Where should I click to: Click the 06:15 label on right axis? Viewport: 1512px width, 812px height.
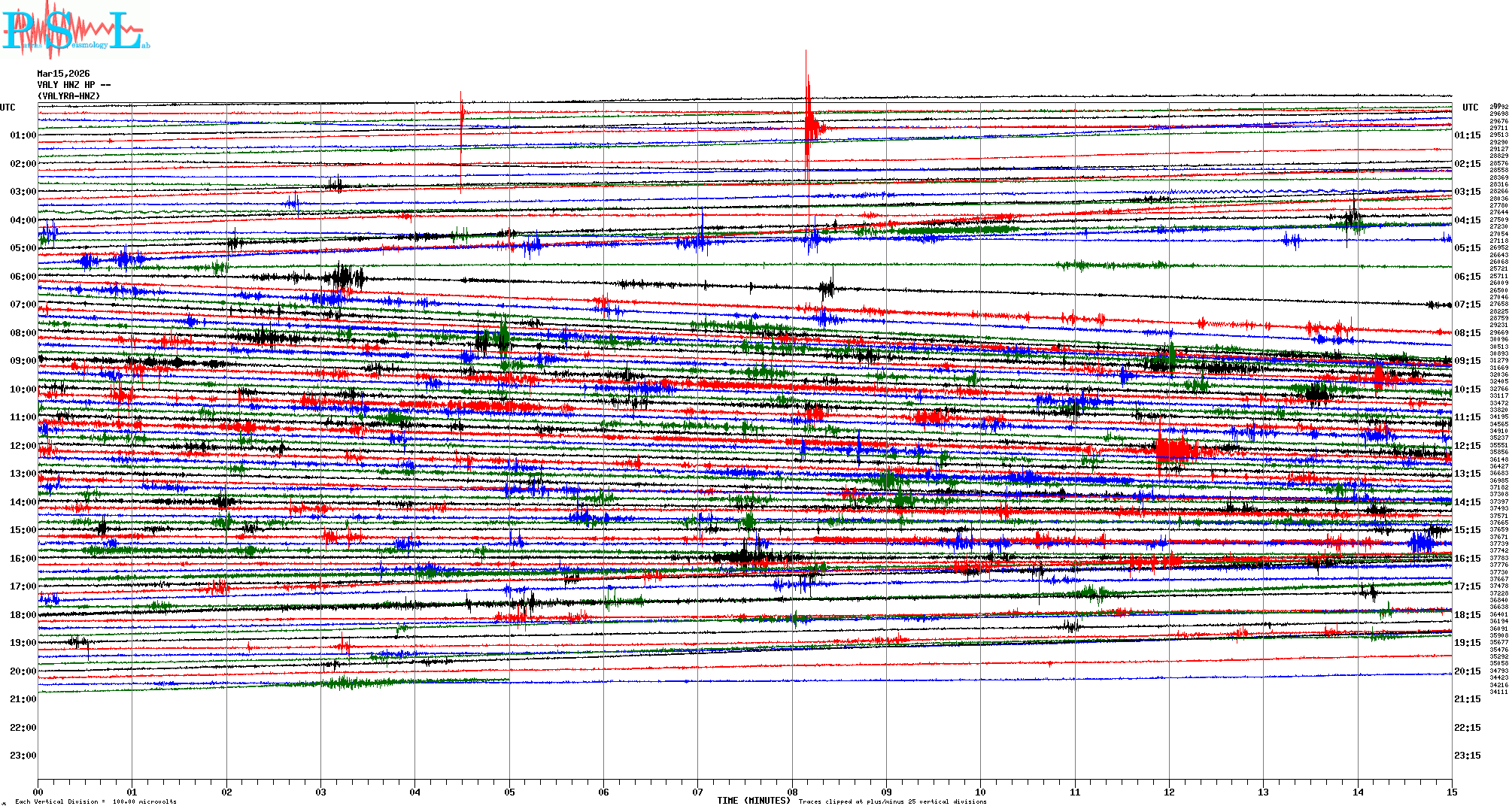(1467, 277)
